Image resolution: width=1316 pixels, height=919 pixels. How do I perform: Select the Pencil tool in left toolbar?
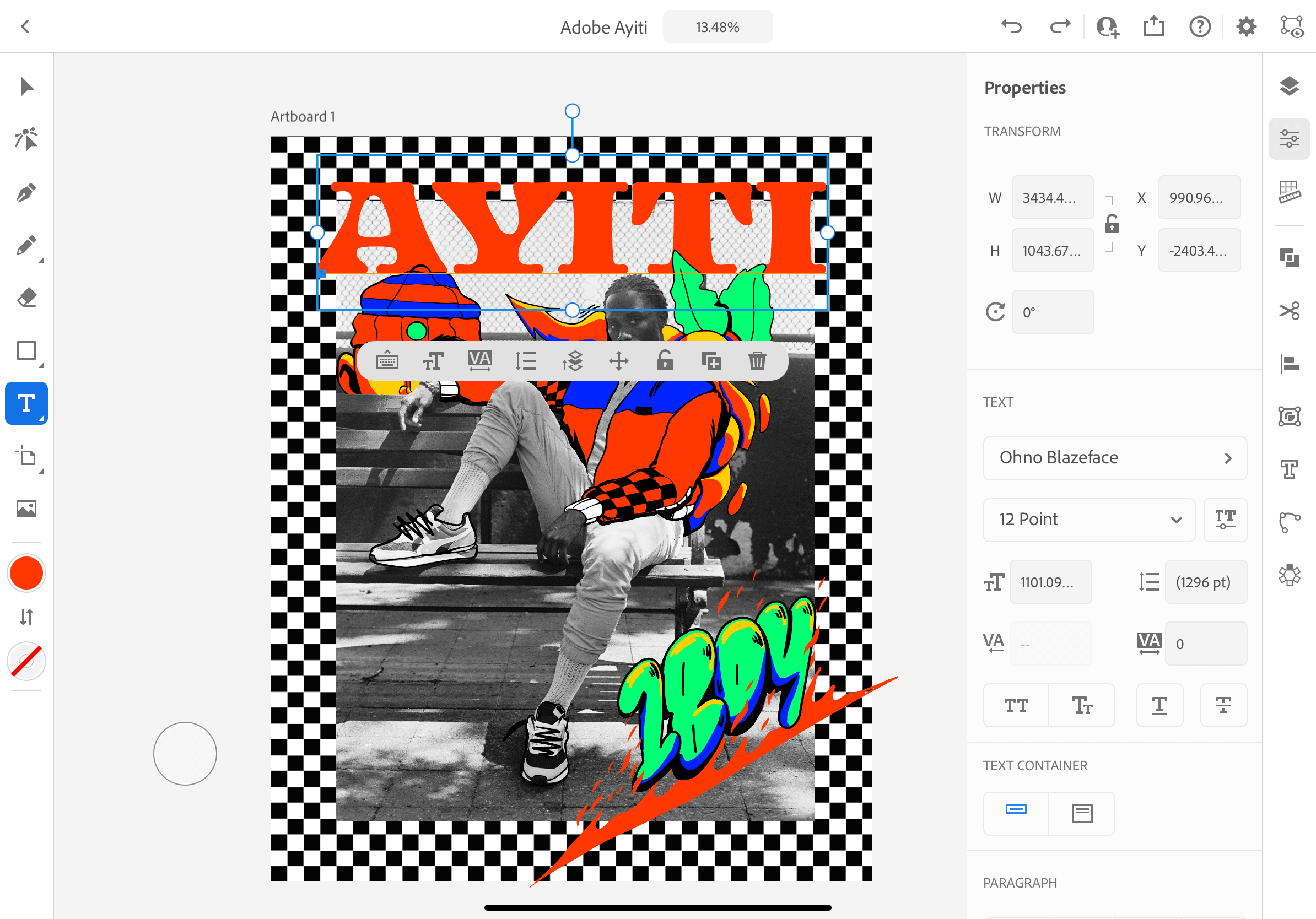[x=26, y=245]
